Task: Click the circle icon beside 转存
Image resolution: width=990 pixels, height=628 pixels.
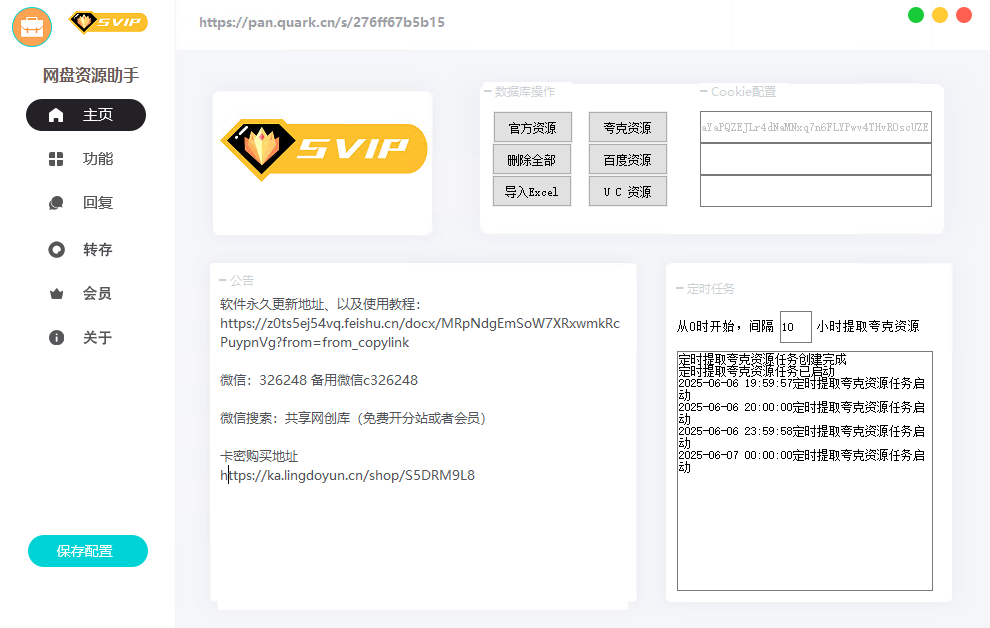Action: pyautogui.click(x=56, y=250)
